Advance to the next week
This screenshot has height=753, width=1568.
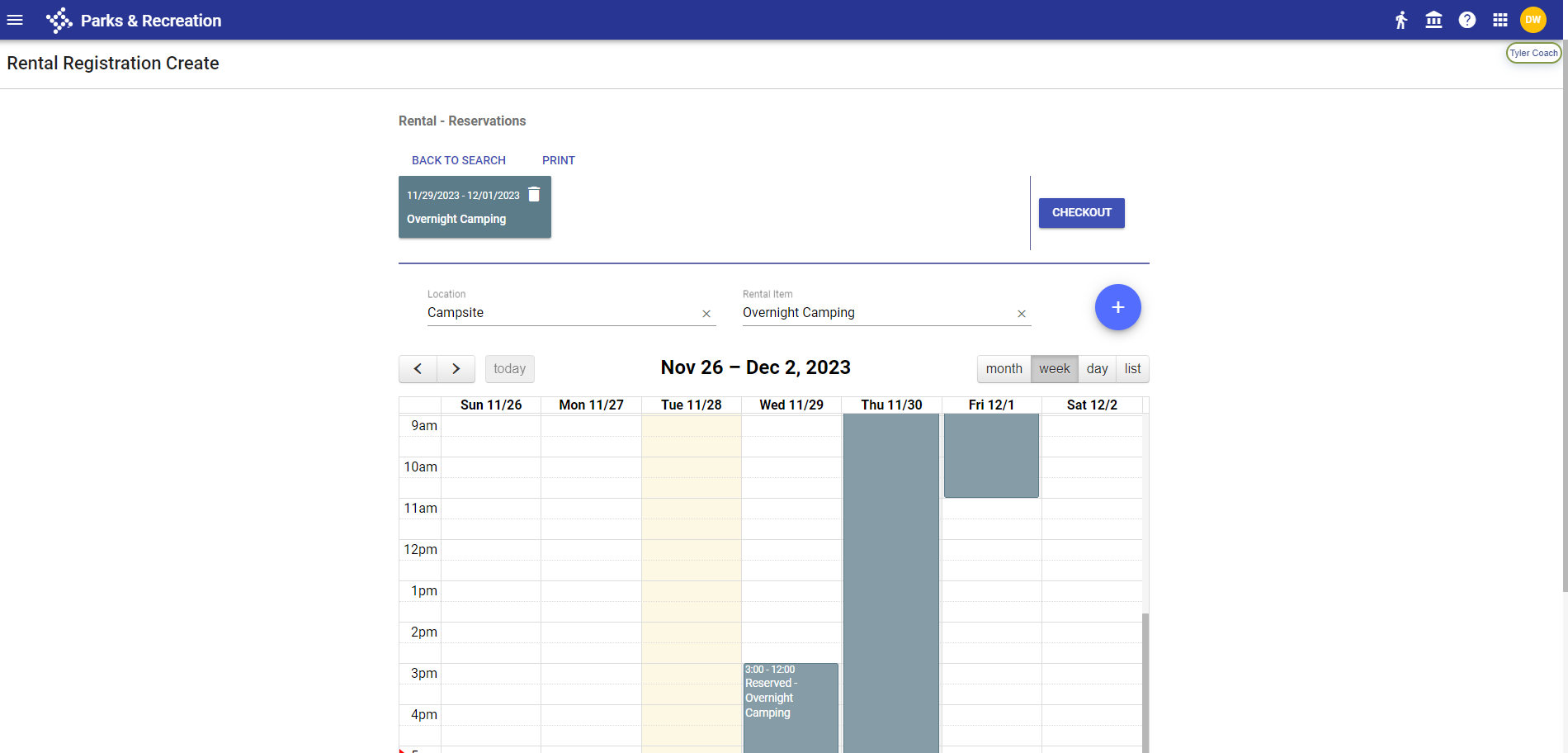pyautogui.click(x=456, y=369)
